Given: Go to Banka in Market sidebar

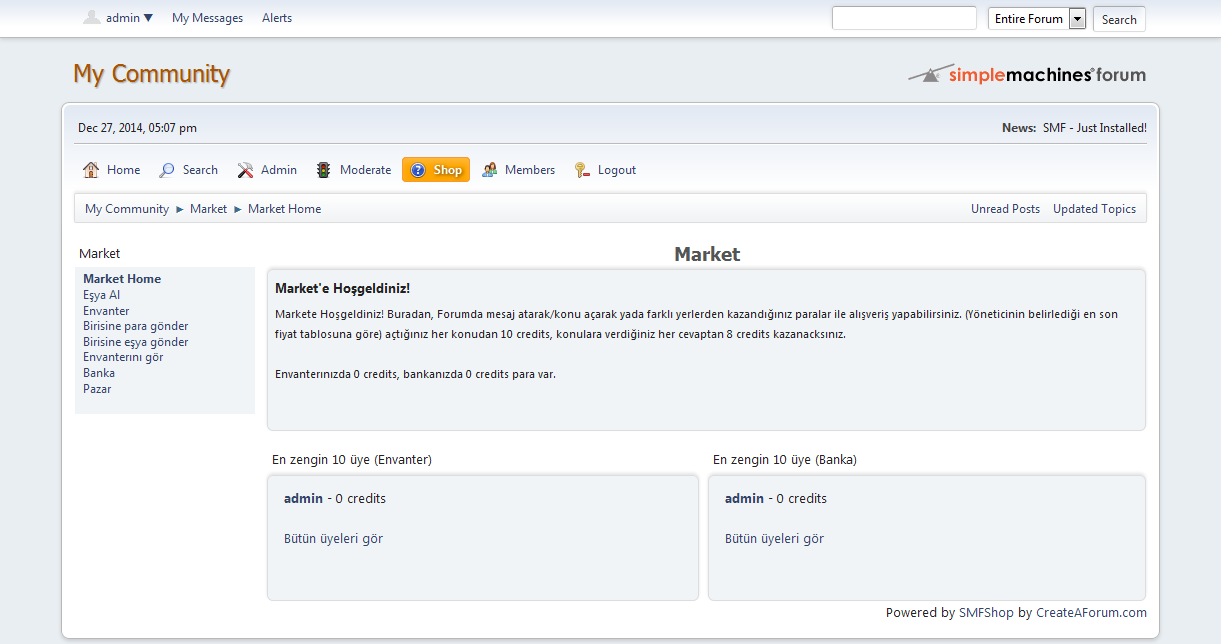Looking at the screenshot, I should (x=99, y=373).
